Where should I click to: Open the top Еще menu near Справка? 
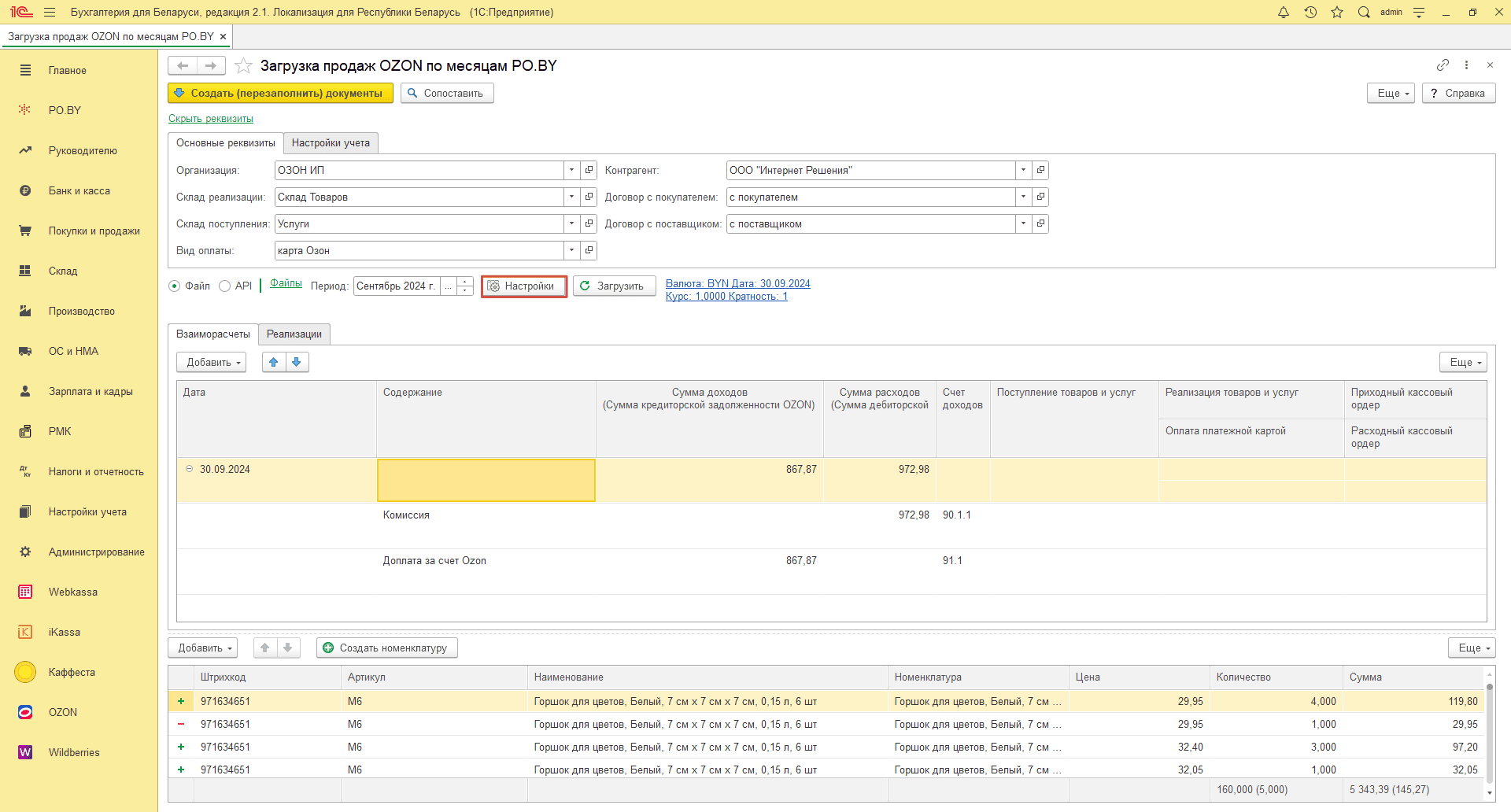tap(1391, 93)
